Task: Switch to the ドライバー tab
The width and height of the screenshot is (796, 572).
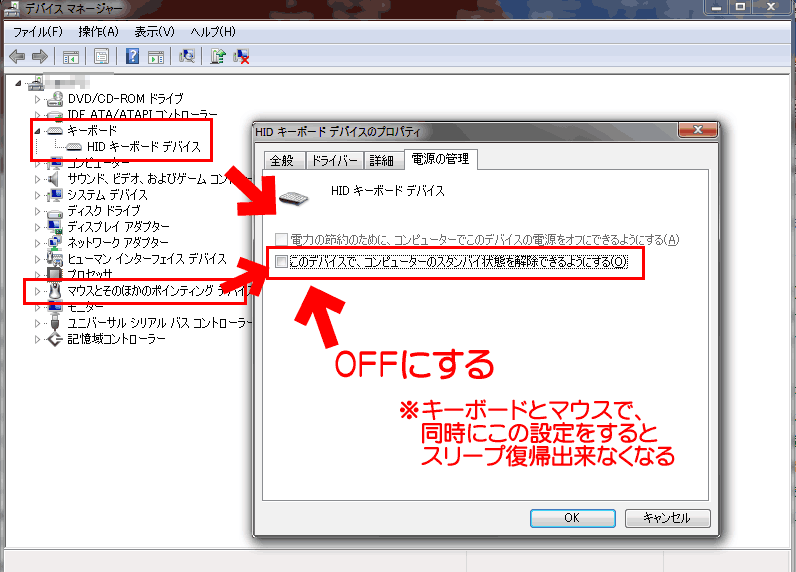Action: [x=335, y=161]
